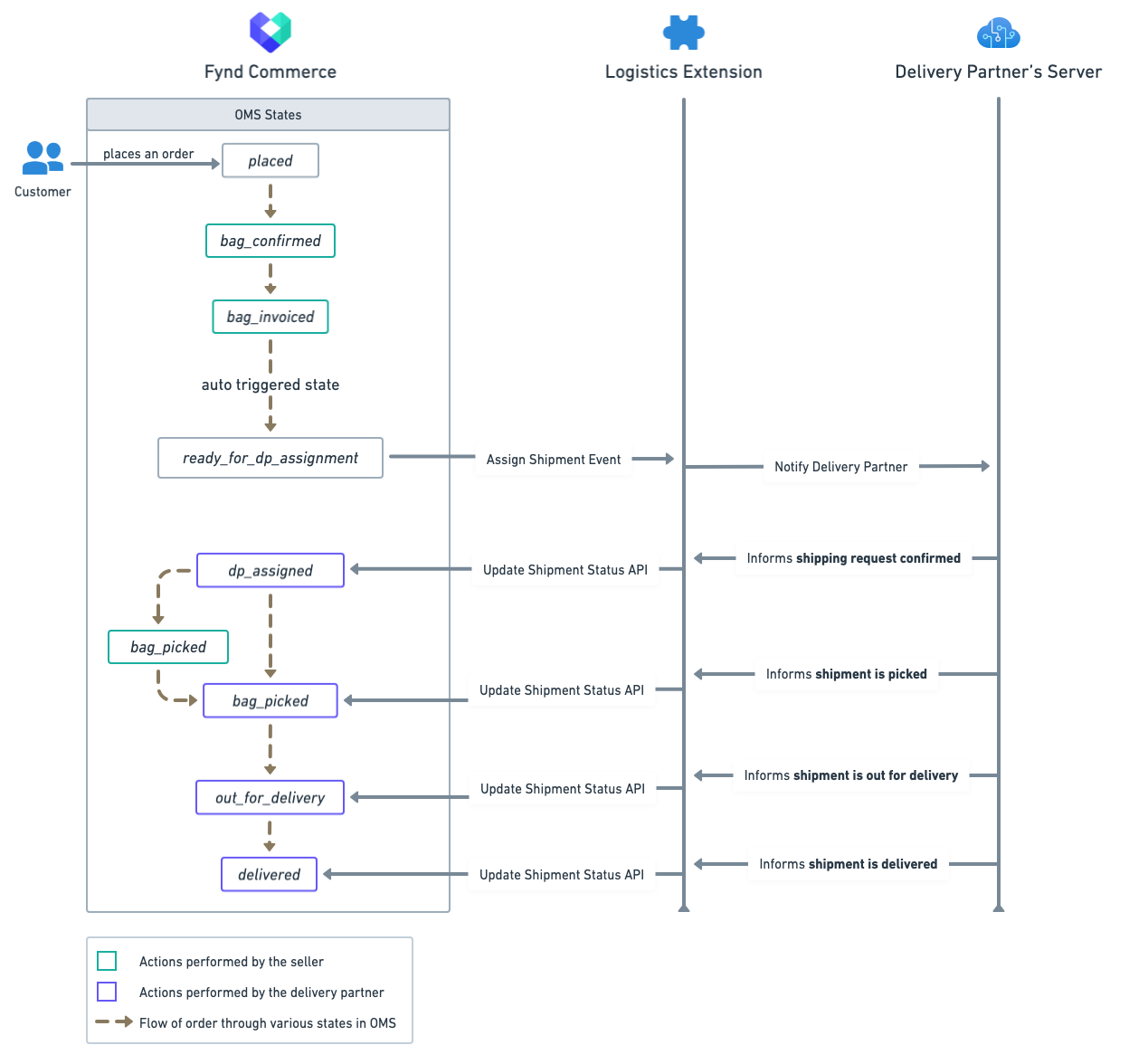Click the Assign Shipment Event label
This screenshot has width=1129, height=1064.
point(554,460)
